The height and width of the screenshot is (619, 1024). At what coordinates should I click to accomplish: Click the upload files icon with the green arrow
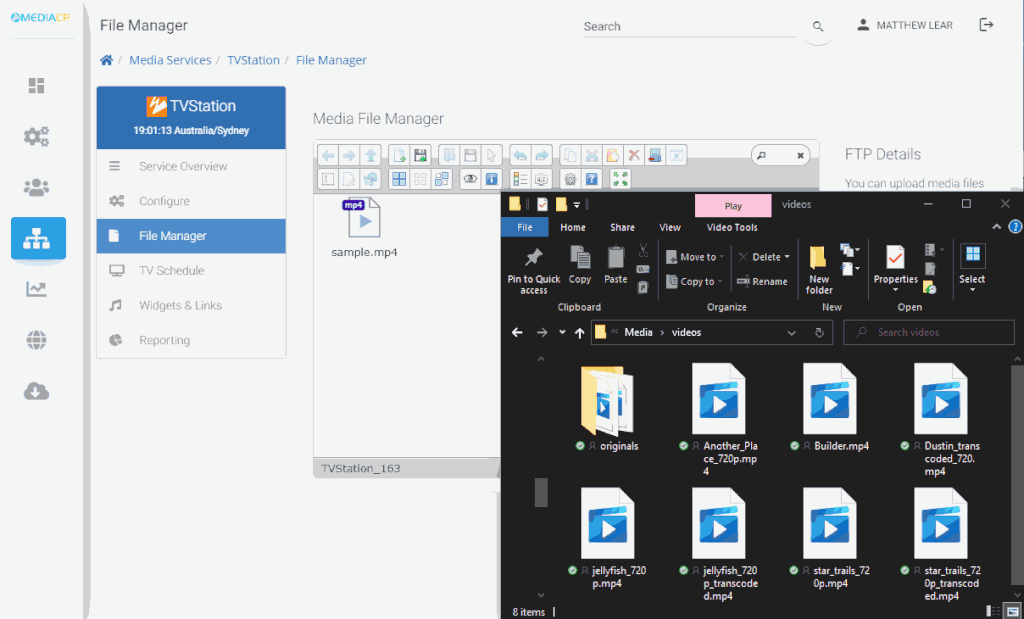[420, 155]
